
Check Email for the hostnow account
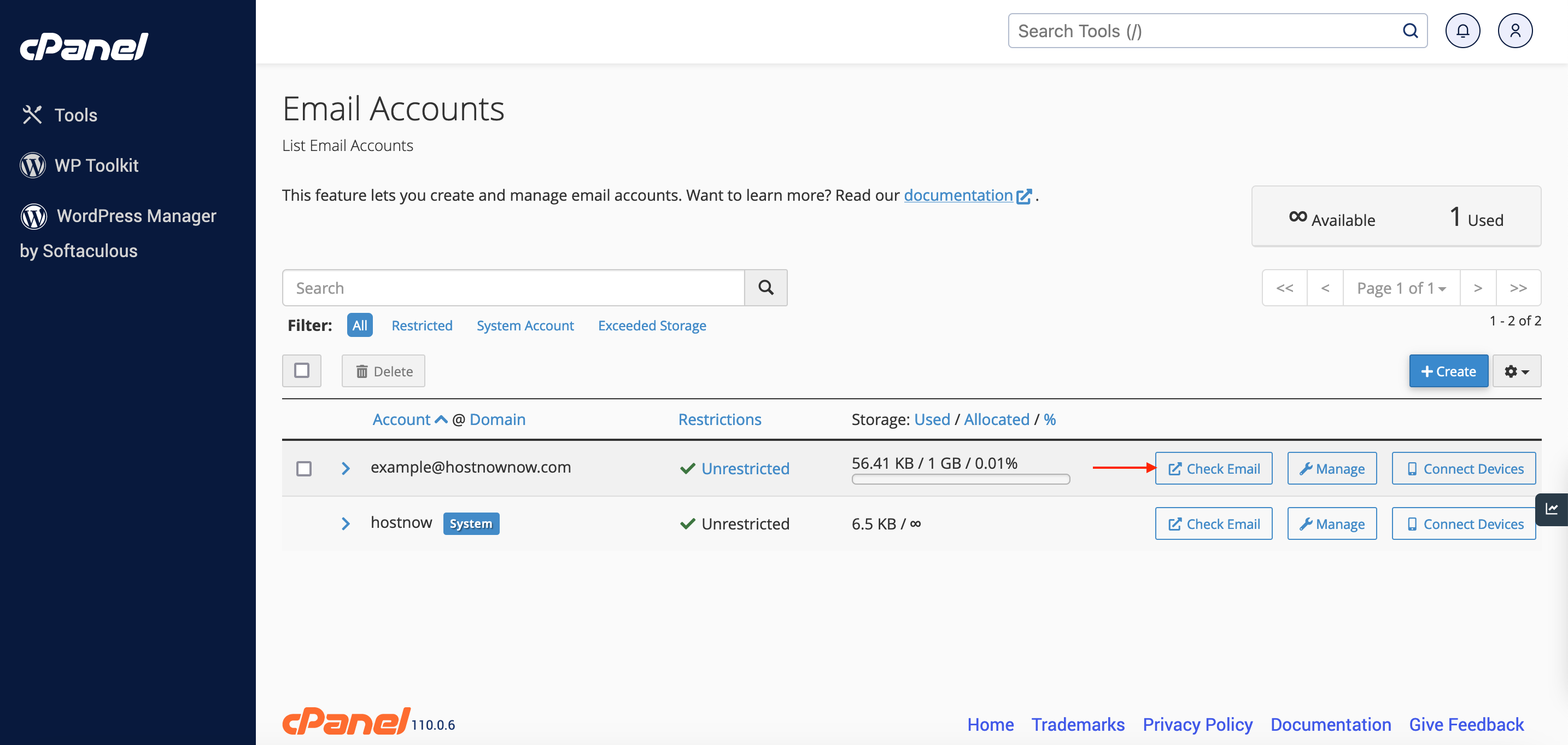click(1213, 524)
